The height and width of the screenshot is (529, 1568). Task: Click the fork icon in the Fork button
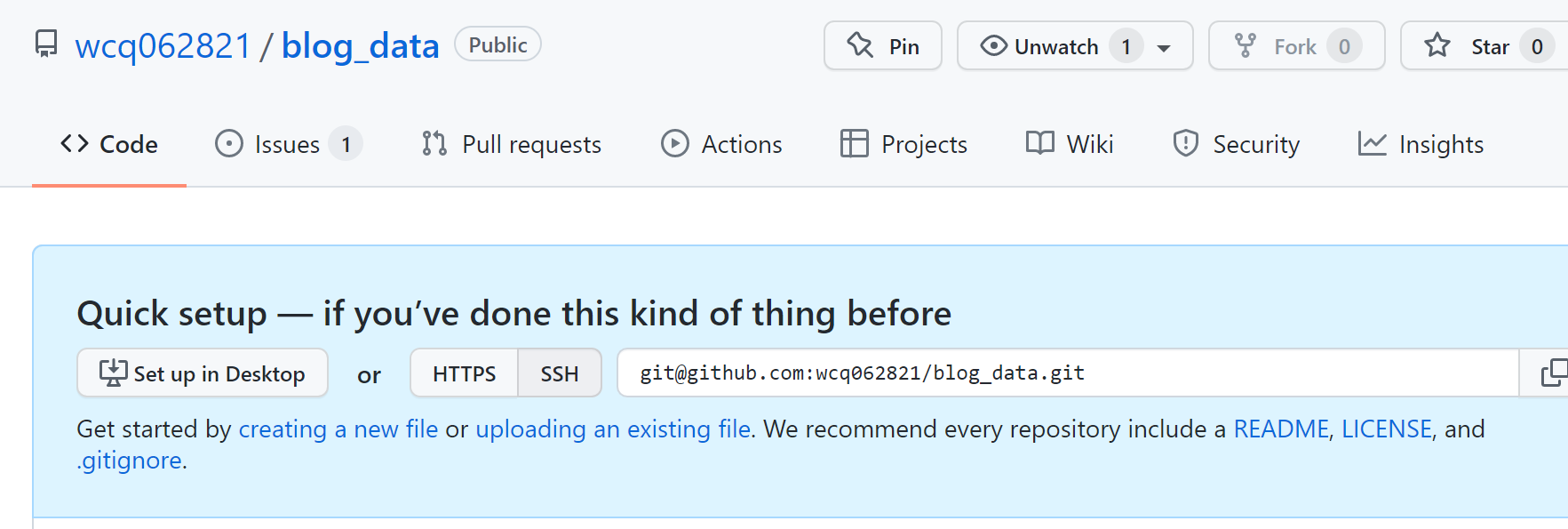pyautogui.click(x=1246, y=45)
